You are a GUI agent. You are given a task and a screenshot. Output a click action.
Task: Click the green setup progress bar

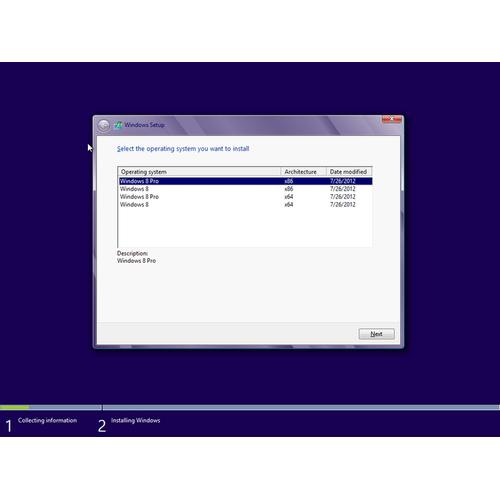(15, 407)
